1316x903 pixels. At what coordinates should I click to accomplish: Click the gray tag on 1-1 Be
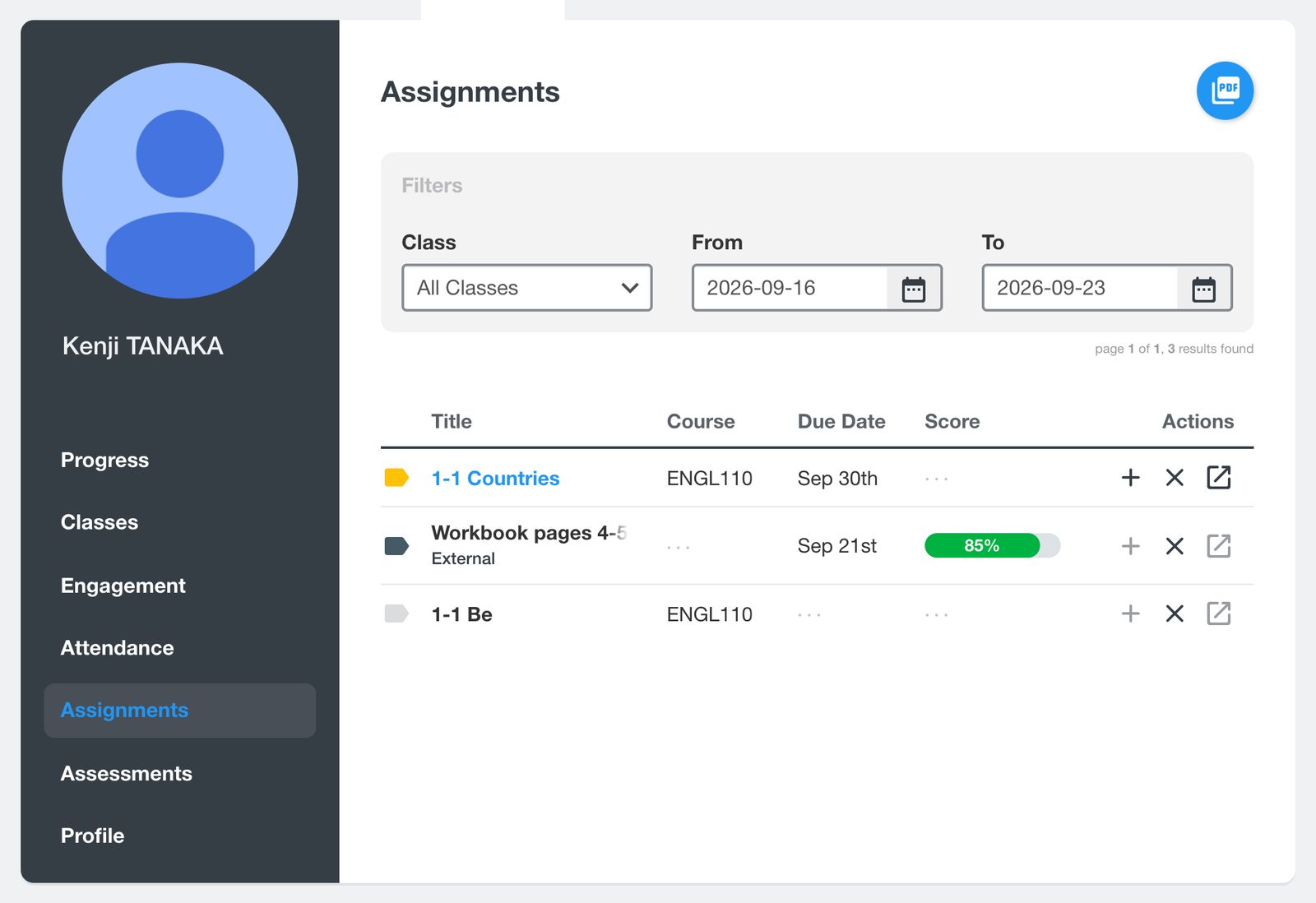pyautogui.click(x=396, y=614)
